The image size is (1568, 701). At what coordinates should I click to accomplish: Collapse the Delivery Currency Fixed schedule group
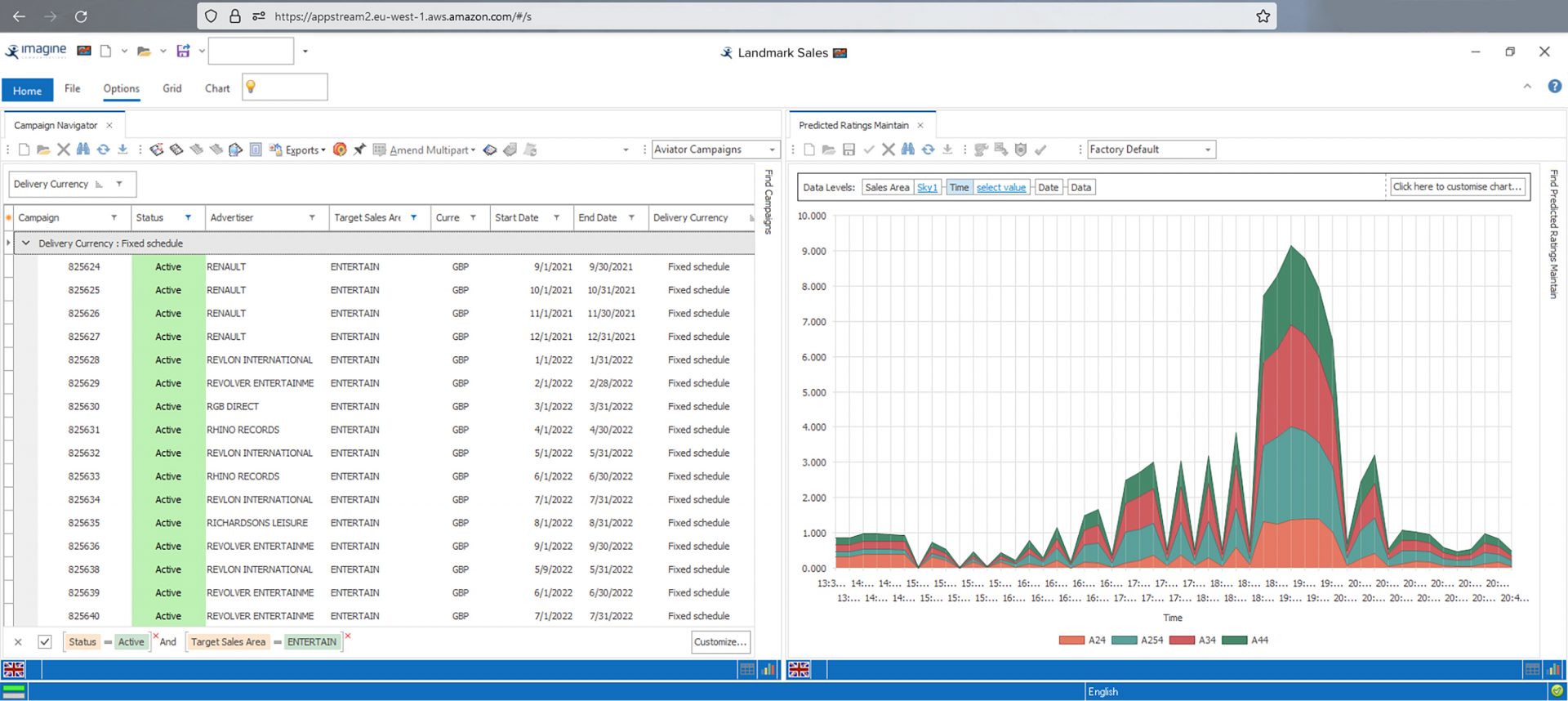tap(26, 243)
